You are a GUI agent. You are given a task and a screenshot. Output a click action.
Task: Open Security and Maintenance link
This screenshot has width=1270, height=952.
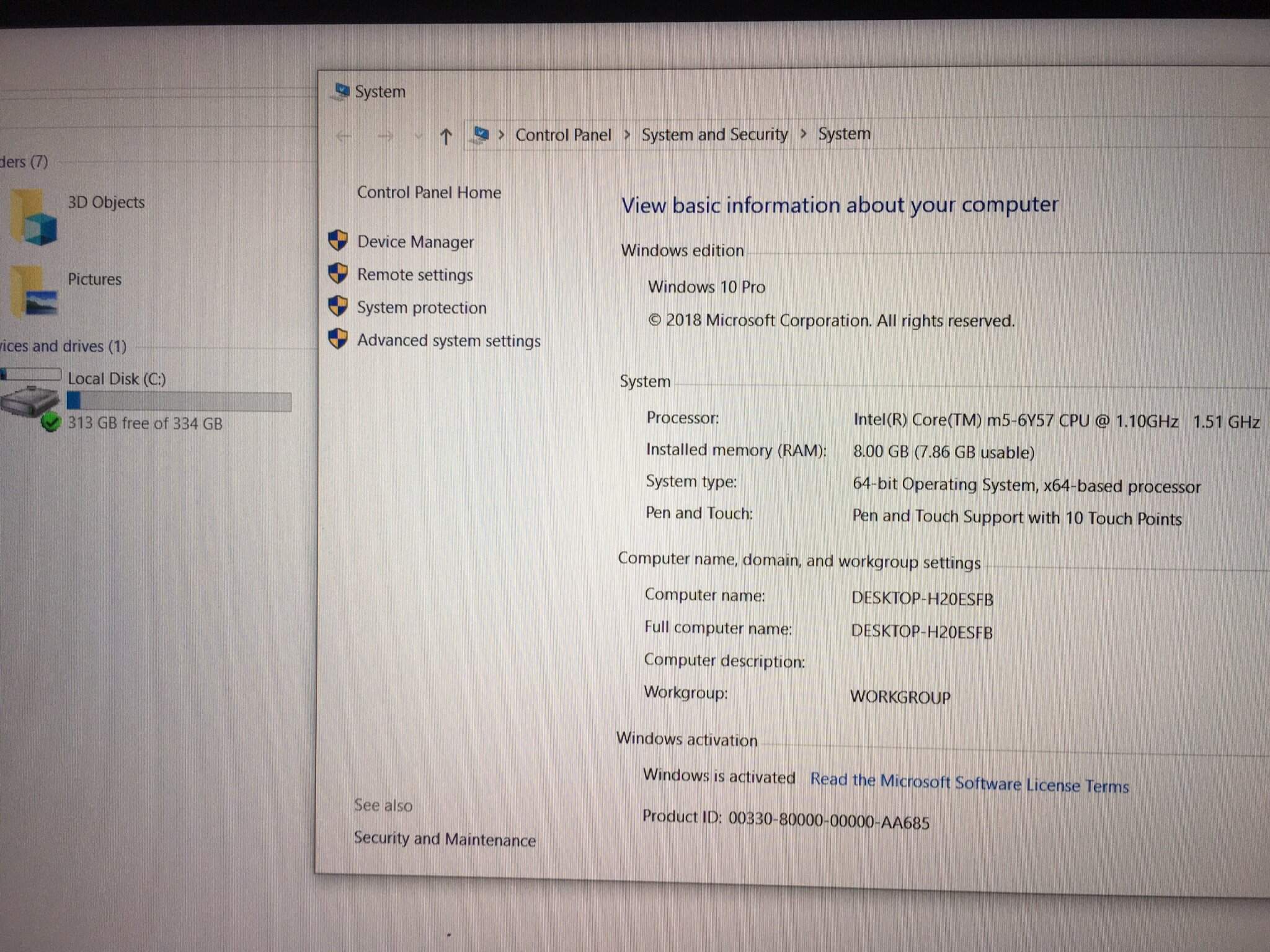445,839
